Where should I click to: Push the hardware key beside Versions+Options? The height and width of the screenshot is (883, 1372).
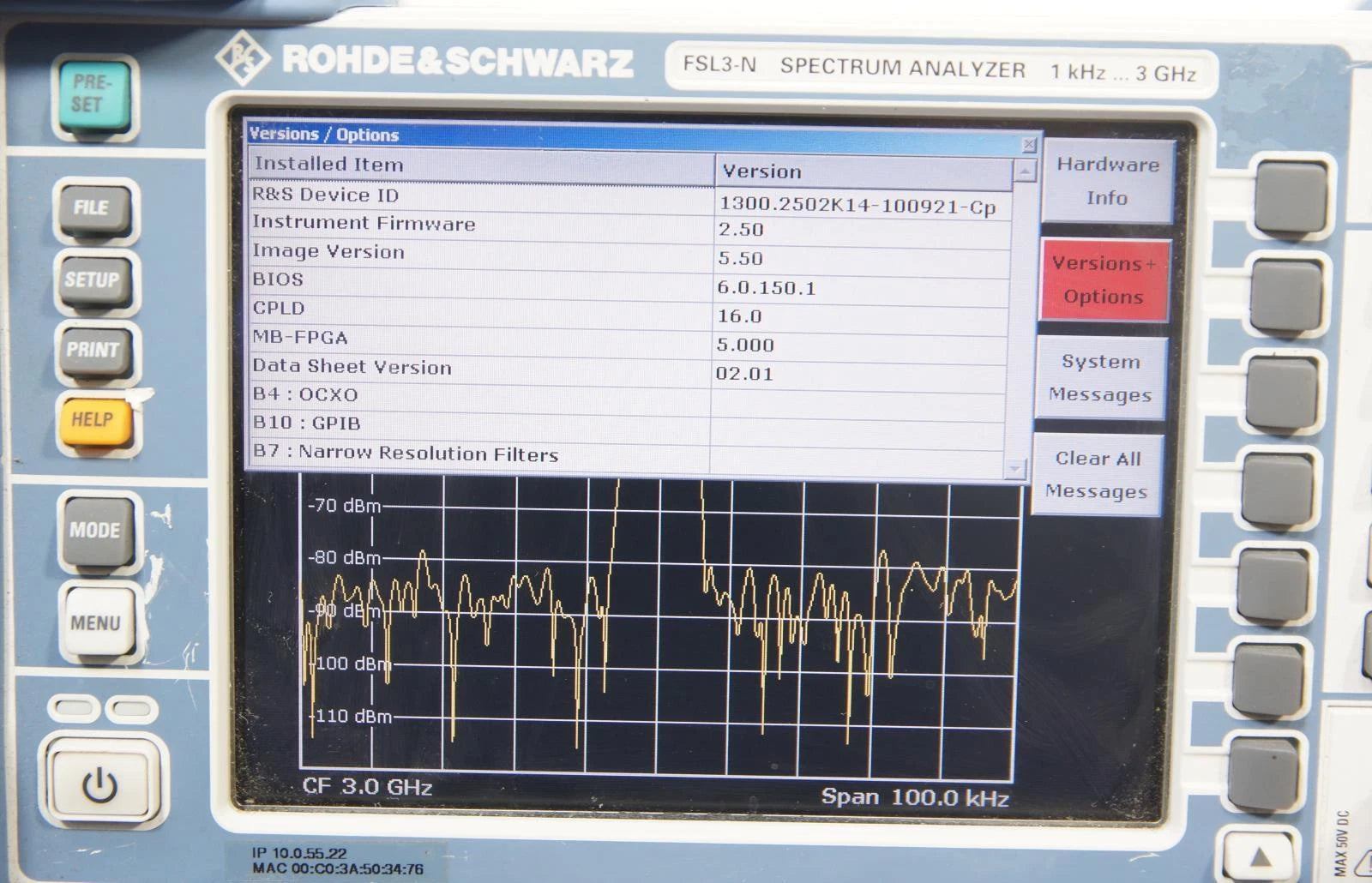click(x=1285, y=295)
